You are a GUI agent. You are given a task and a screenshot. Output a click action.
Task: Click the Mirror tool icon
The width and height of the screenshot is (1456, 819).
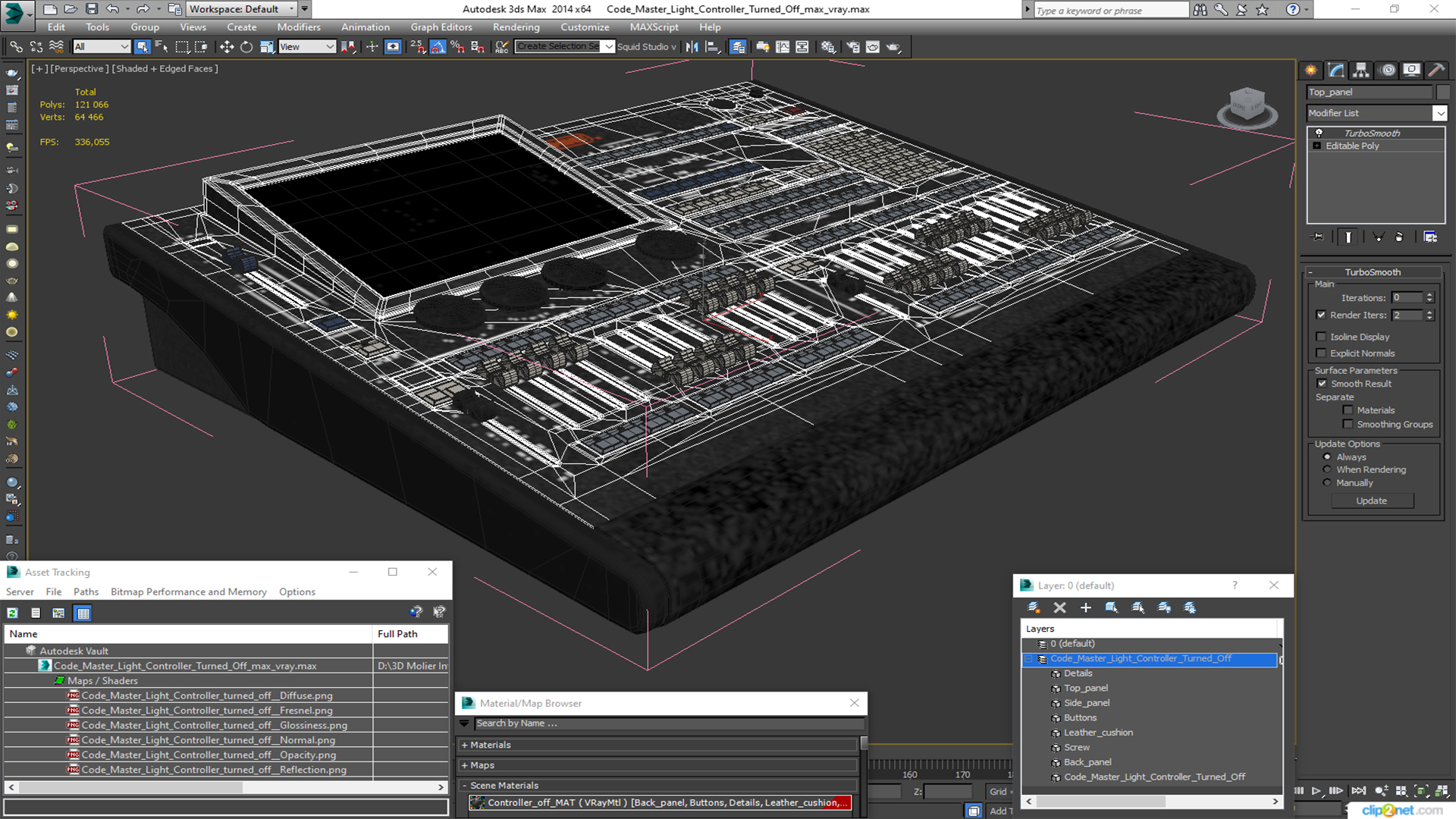point(692,47)
